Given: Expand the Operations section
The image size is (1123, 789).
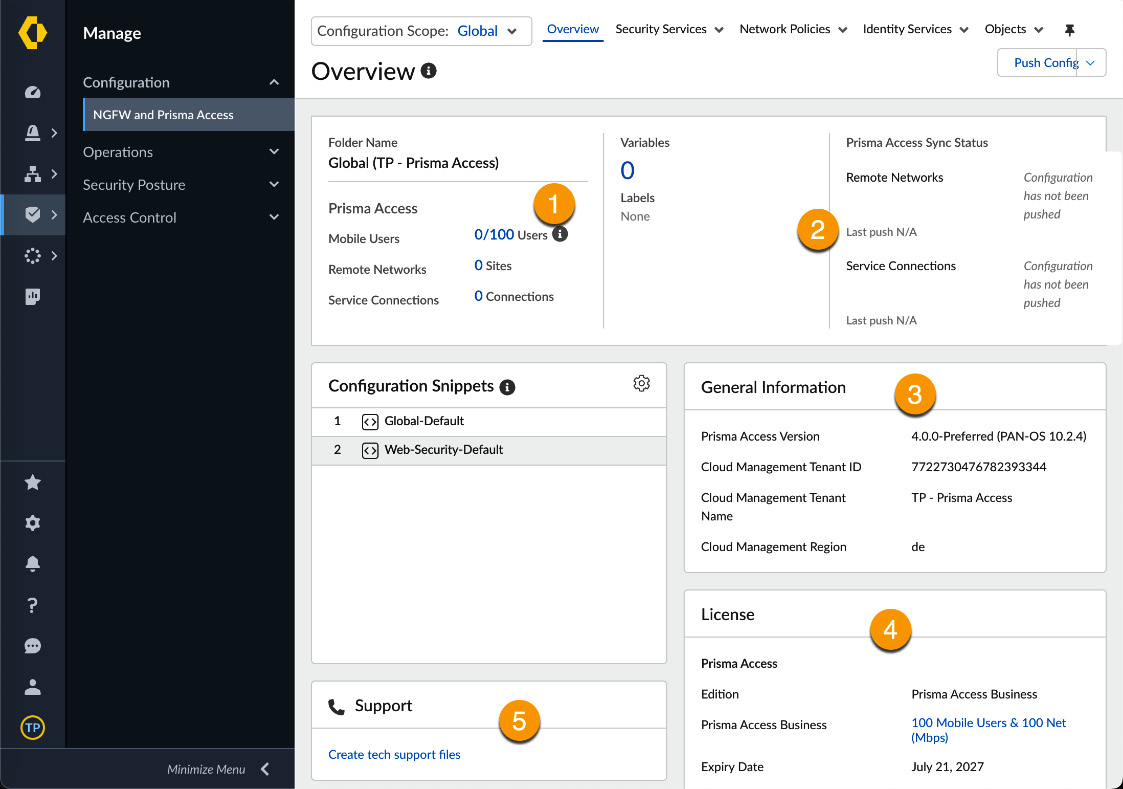Looking at the screenshot, I should pyautogui.click(x=274, y=152).
